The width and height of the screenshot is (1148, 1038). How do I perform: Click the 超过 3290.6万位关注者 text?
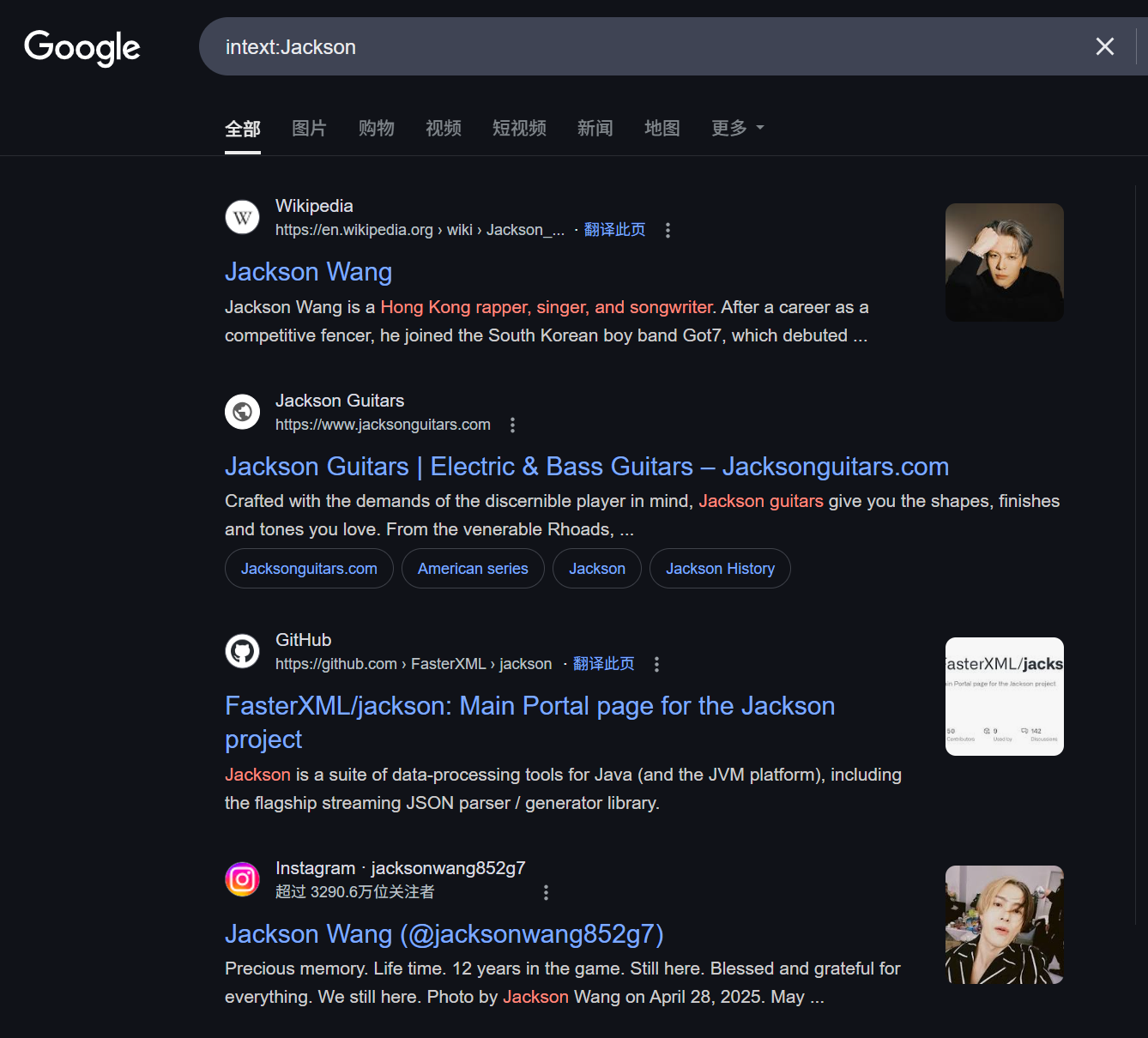coord(354,892)
